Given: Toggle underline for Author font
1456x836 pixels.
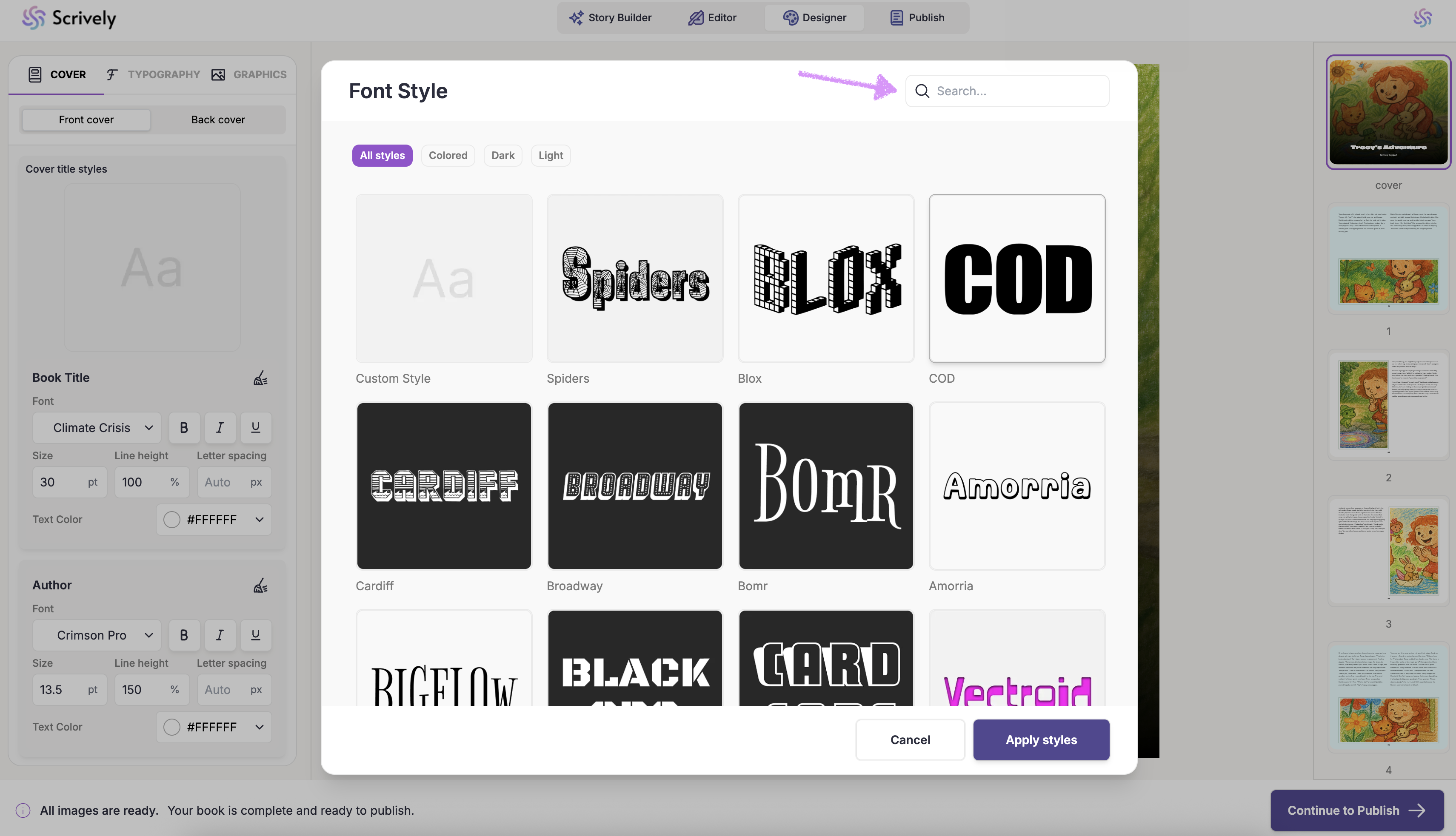Looking at the screenshot, I should click(x=256, y=635).
